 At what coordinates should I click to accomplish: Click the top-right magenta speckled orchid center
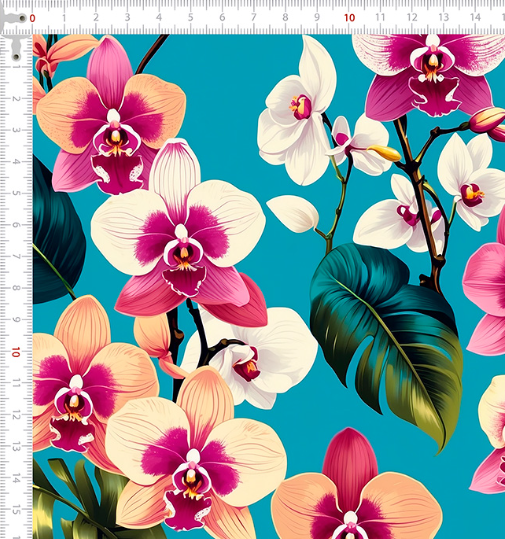click(432, 63)
